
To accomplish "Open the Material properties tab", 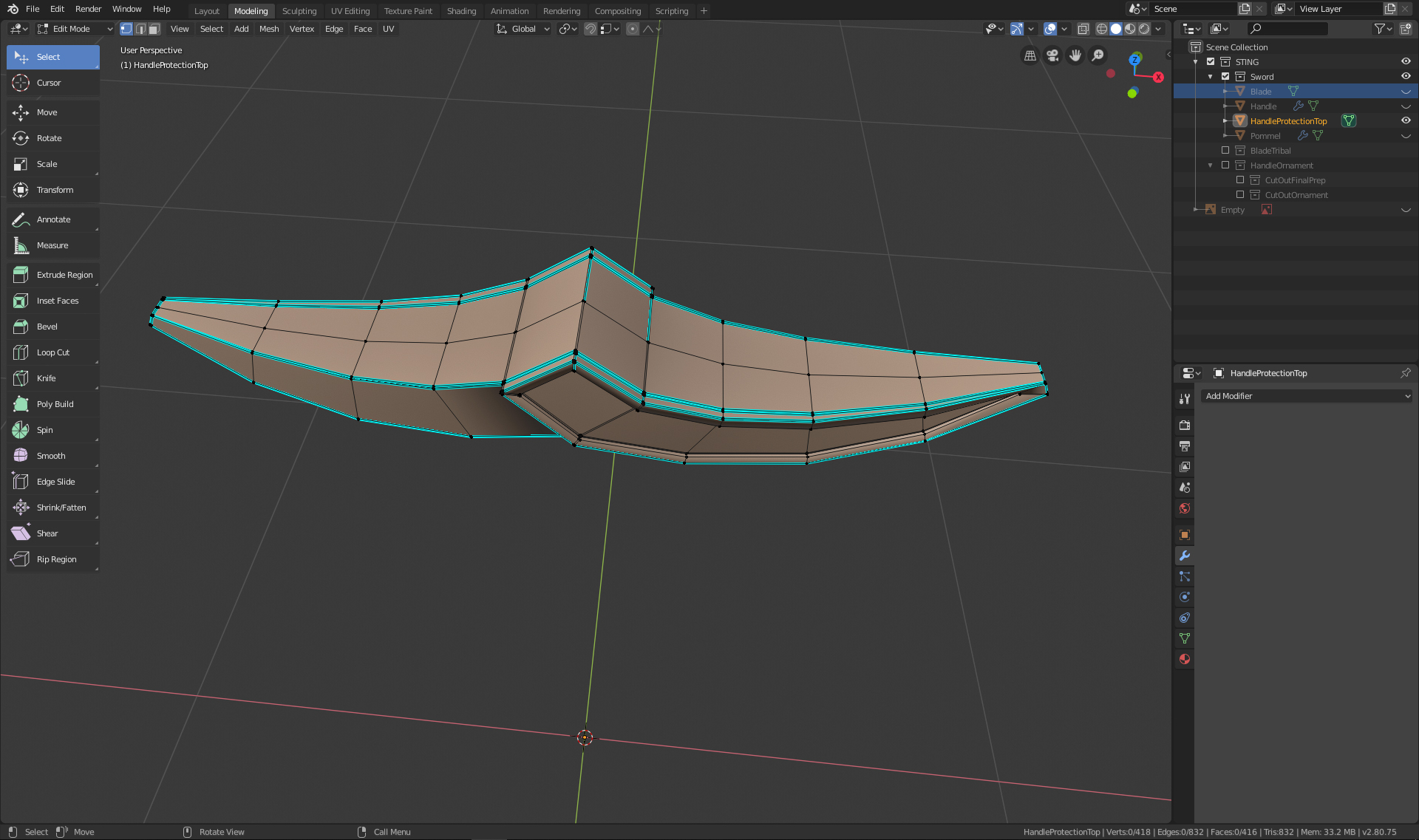I will click(1185, 659).
